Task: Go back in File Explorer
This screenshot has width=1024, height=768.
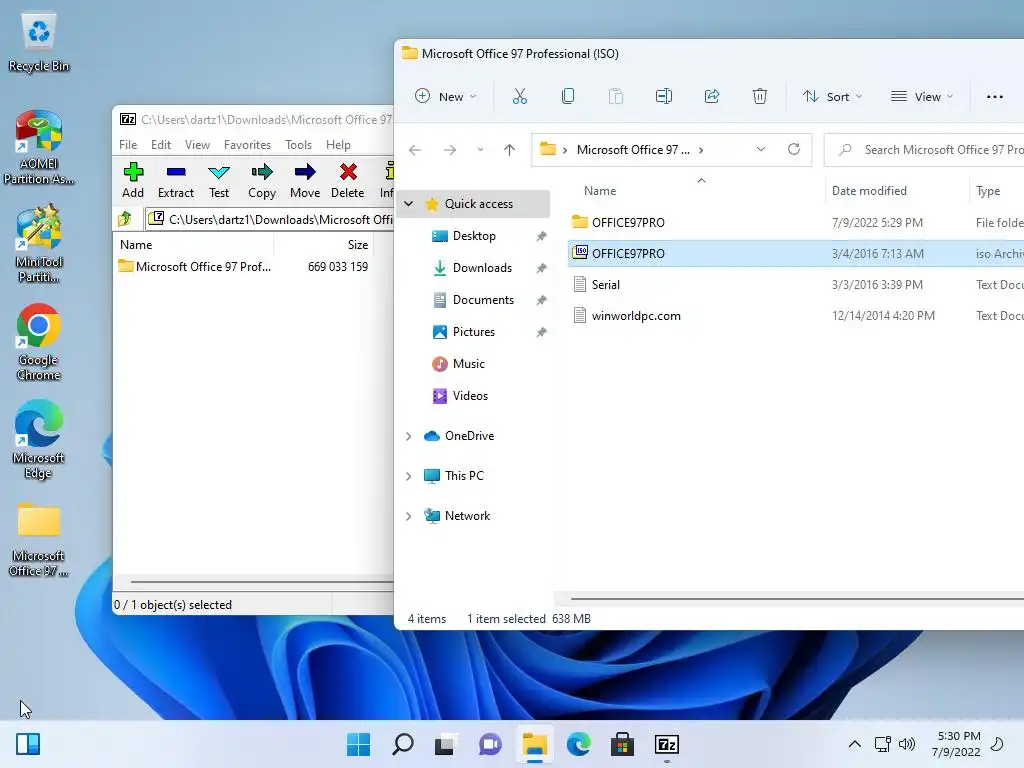Action: pos(415,150)
